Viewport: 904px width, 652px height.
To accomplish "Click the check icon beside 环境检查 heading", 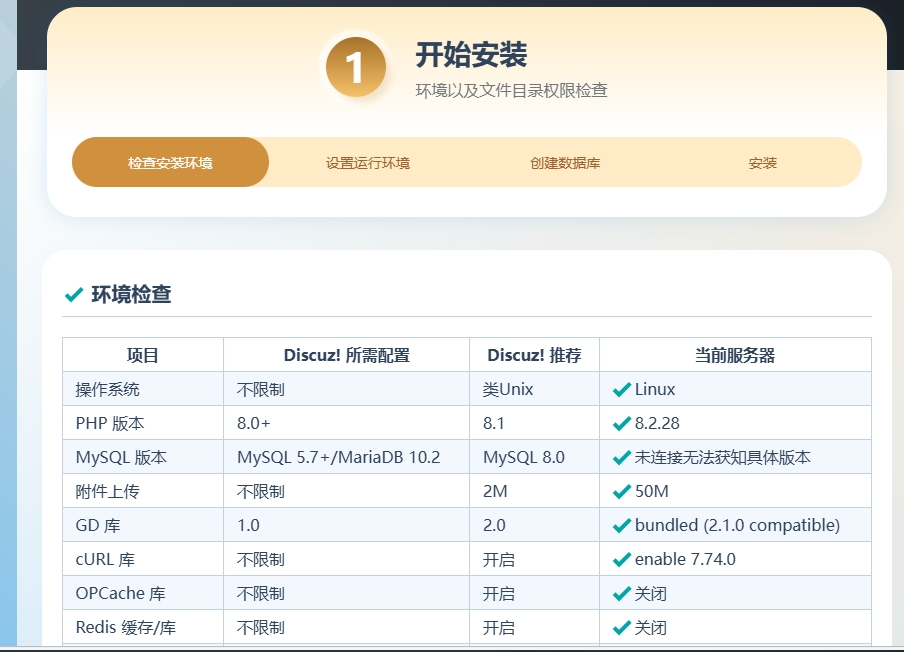I will 73,295.
